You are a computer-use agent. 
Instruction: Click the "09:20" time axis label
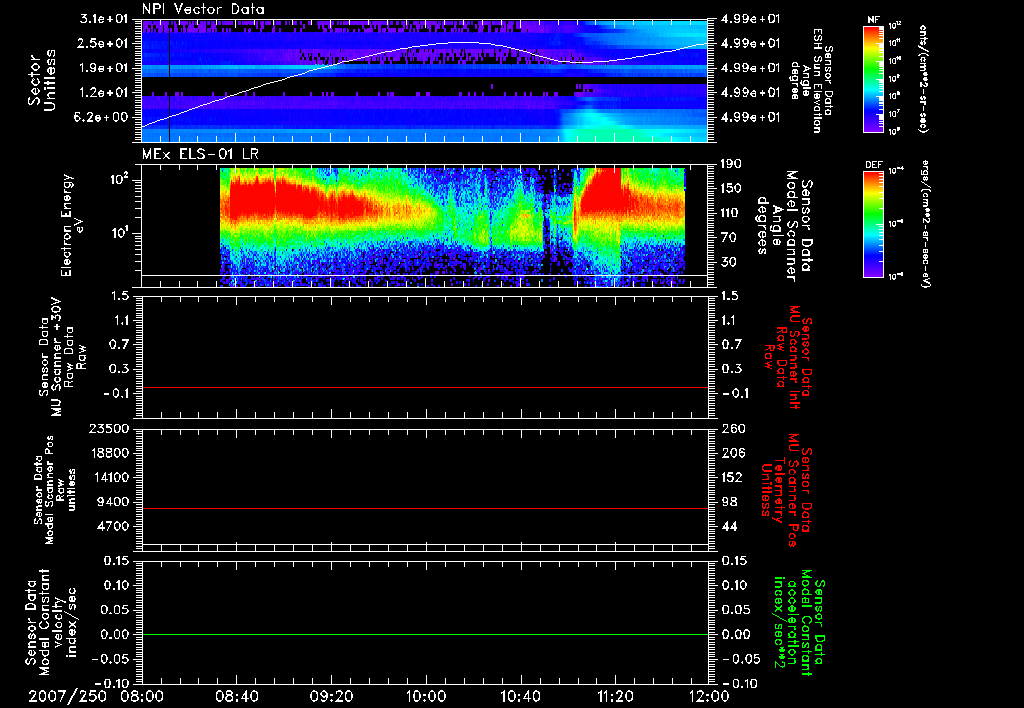[x=331, y=696]
